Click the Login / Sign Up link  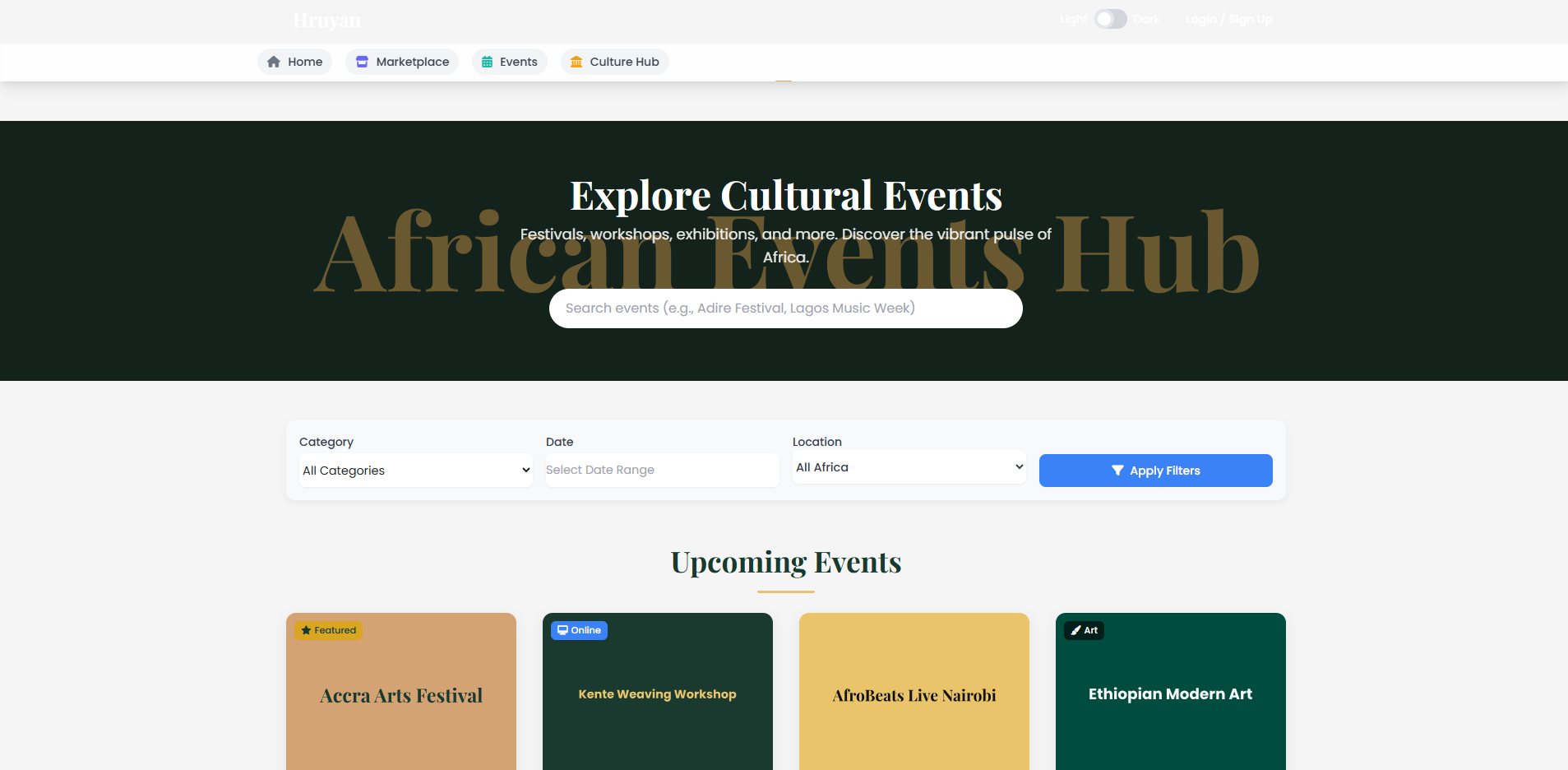point(1228,19)
